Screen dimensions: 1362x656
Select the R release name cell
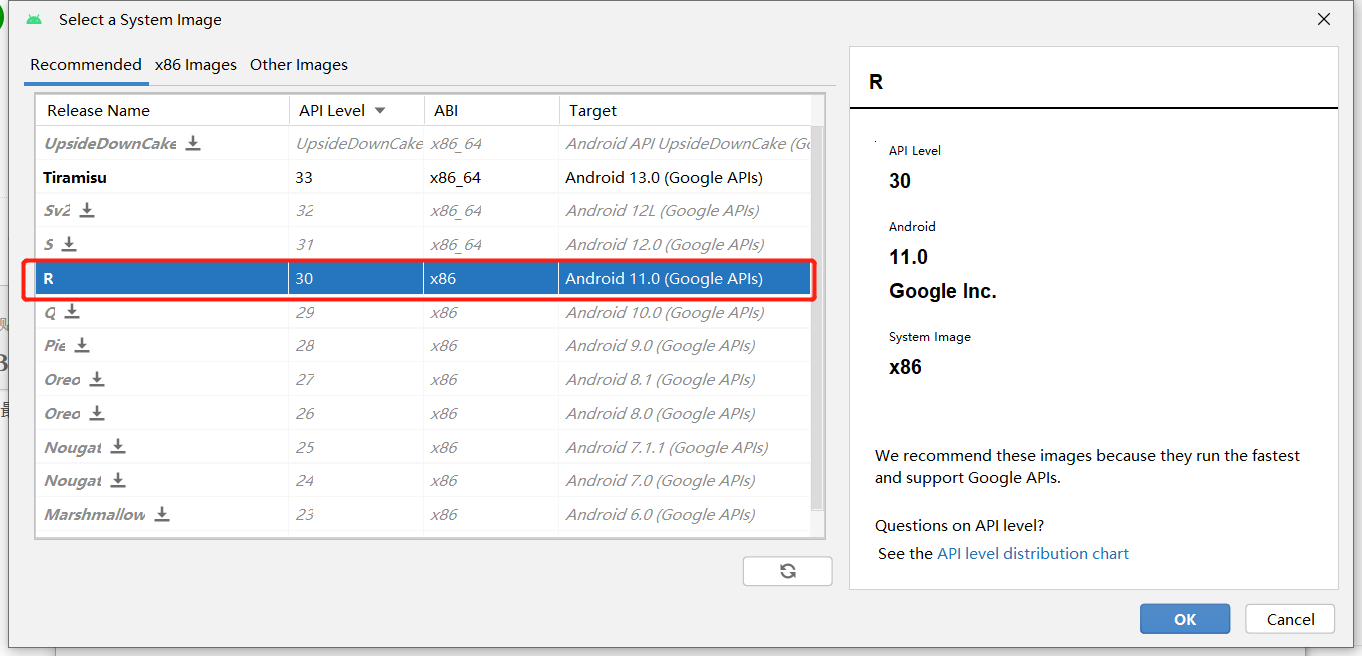162,278
